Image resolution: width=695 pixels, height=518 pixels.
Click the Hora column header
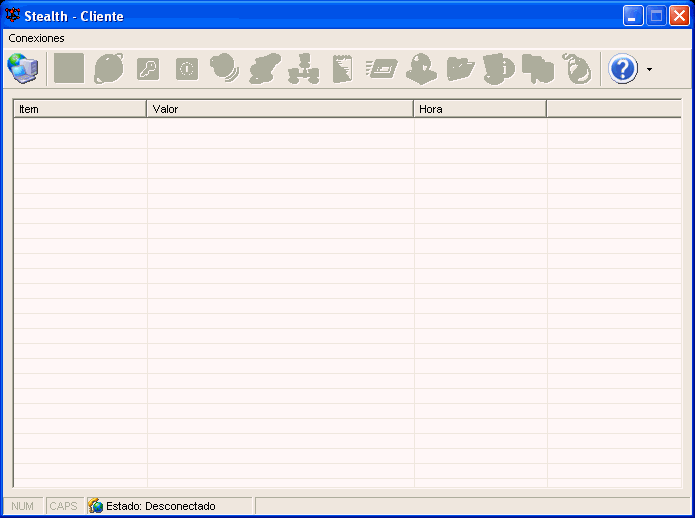coord(480,109)
